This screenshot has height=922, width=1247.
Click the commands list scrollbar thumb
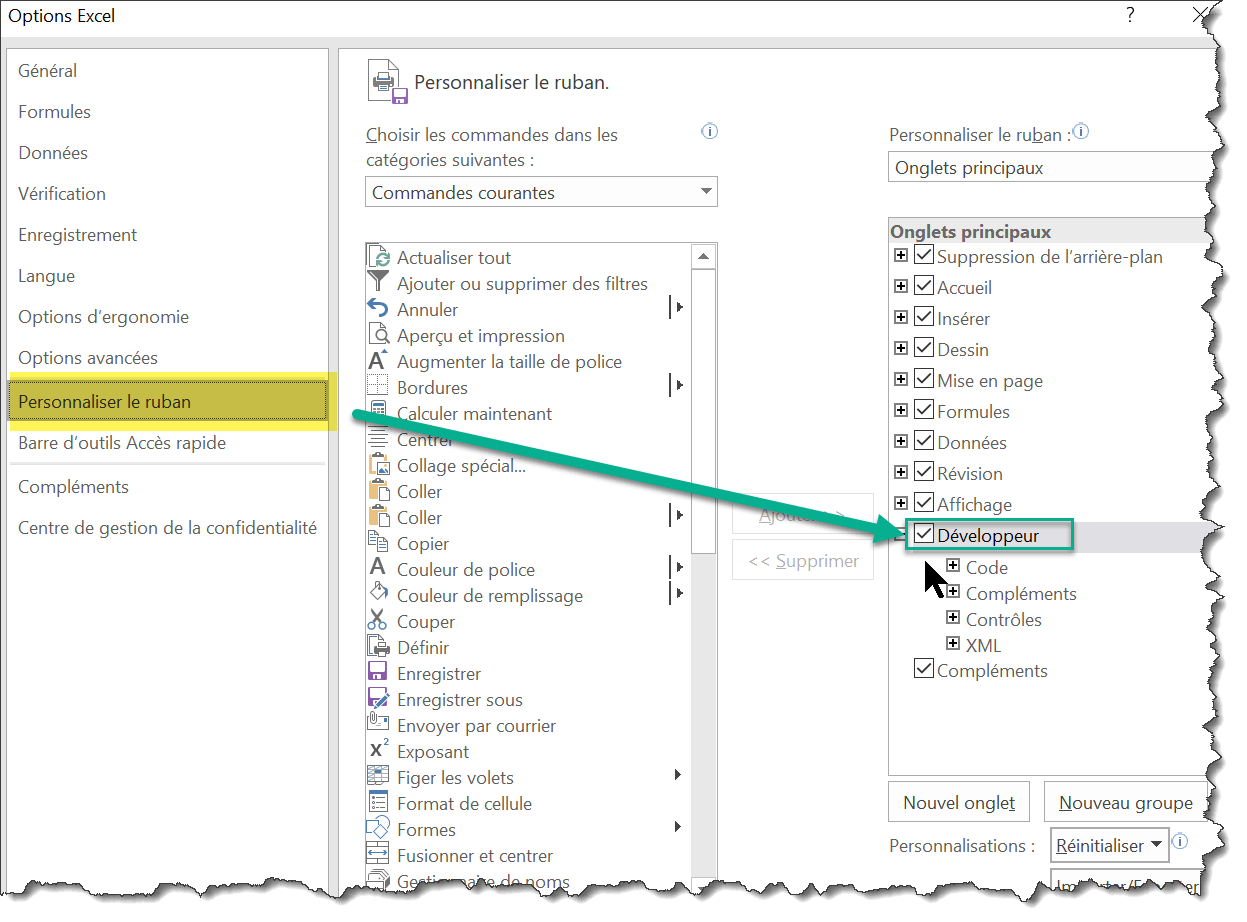(x=705, y=410)
